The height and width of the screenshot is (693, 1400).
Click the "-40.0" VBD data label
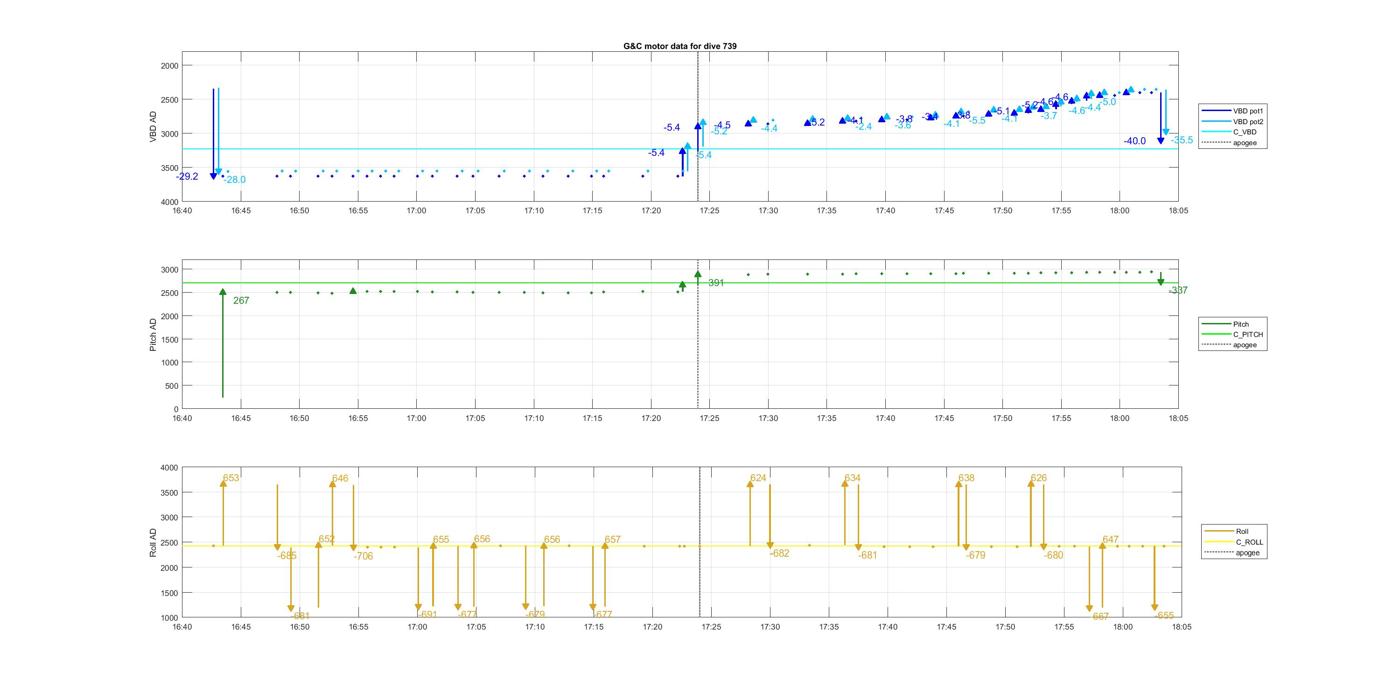[1135, 141]
